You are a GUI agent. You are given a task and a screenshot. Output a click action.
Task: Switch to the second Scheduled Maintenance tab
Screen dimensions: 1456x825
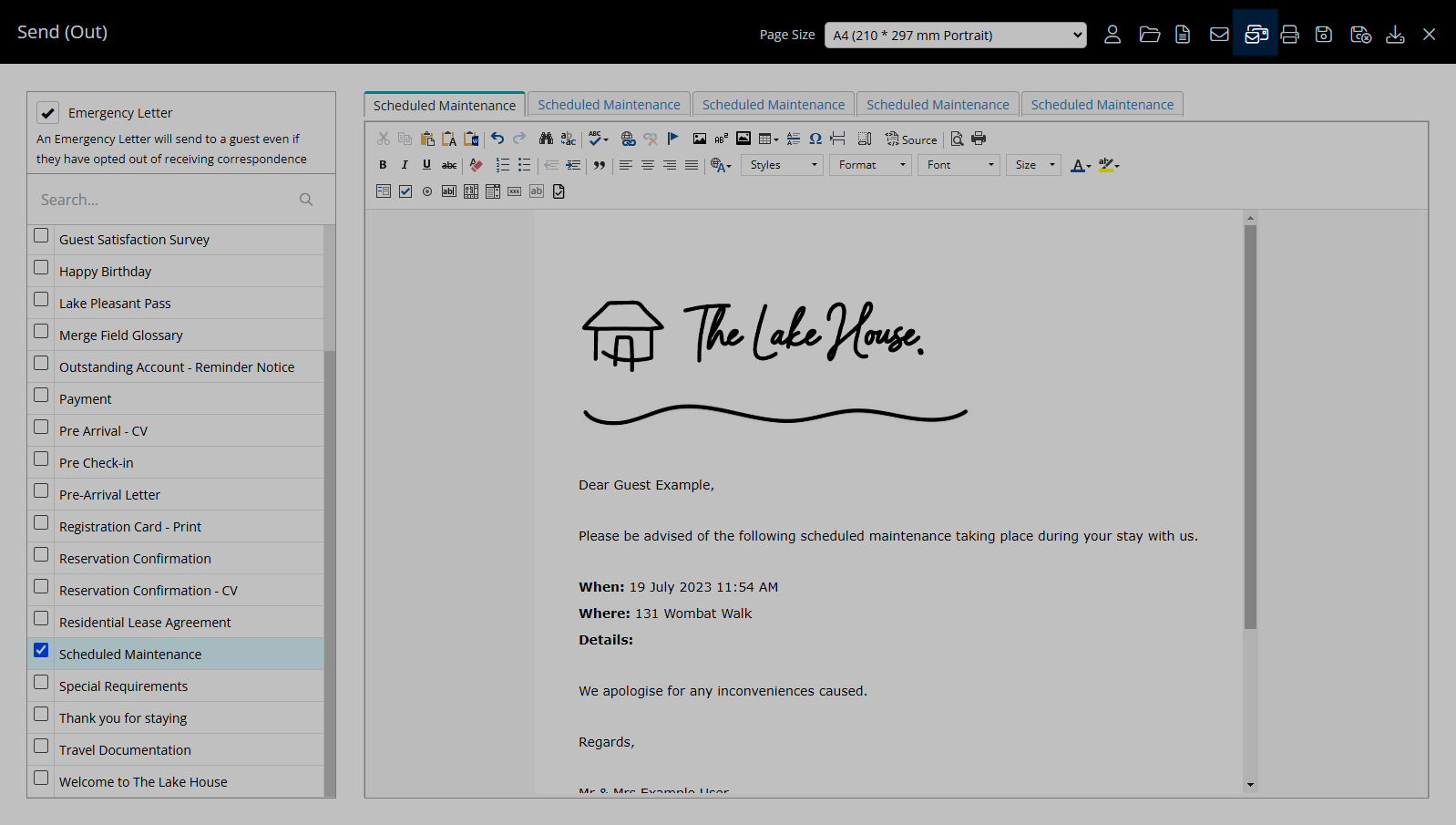(609, 105)
